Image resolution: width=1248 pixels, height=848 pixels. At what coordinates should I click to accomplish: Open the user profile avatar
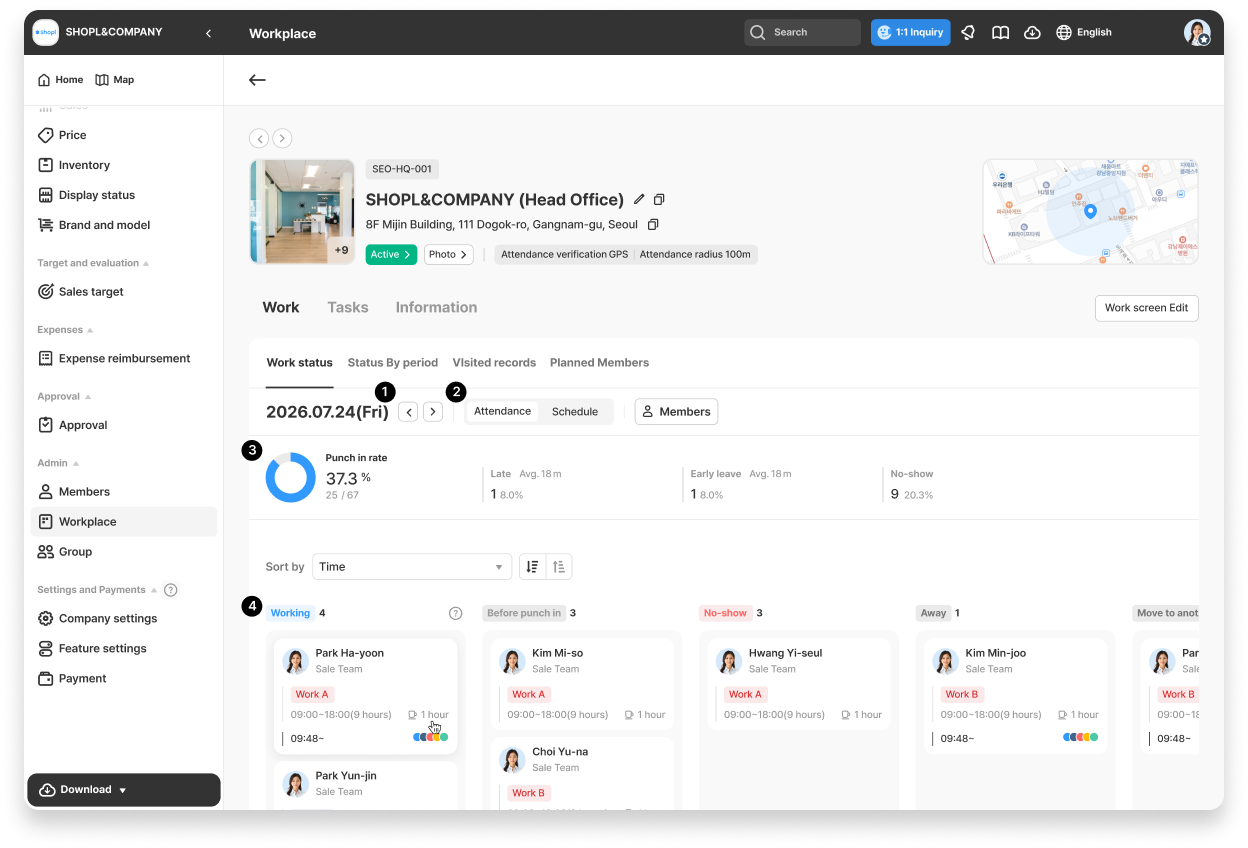pyautogui.click(x=1197, y=32)
